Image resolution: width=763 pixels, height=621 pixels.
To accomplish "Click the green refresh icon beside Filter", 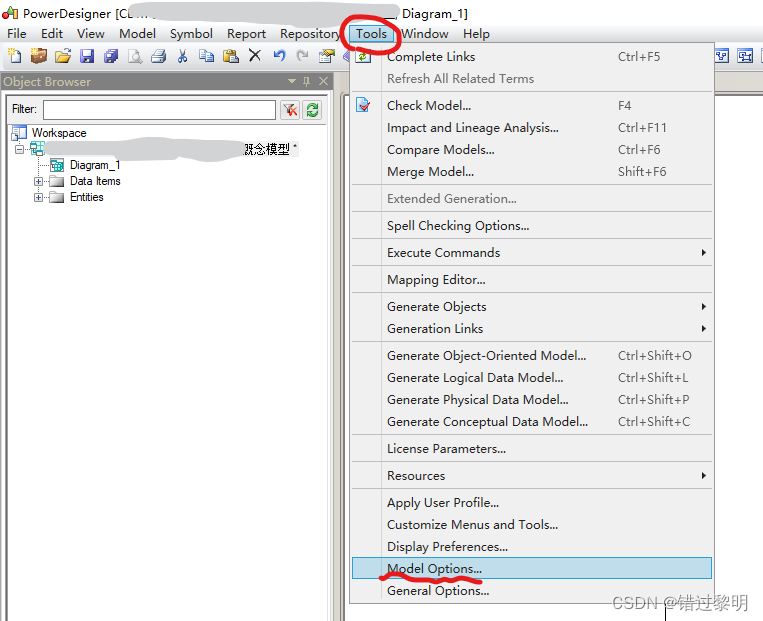I will coord(312,110).
